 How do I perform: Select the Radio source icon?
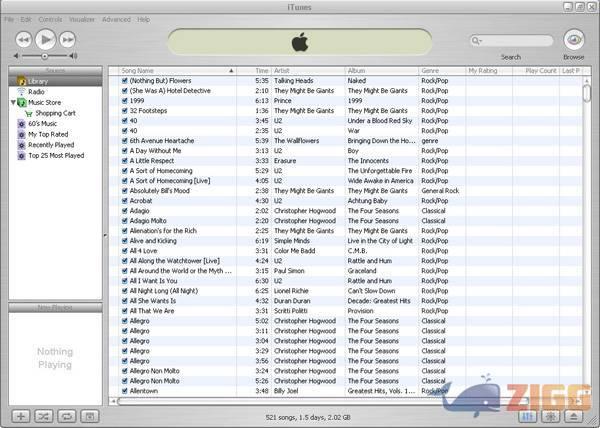(21, 92)
